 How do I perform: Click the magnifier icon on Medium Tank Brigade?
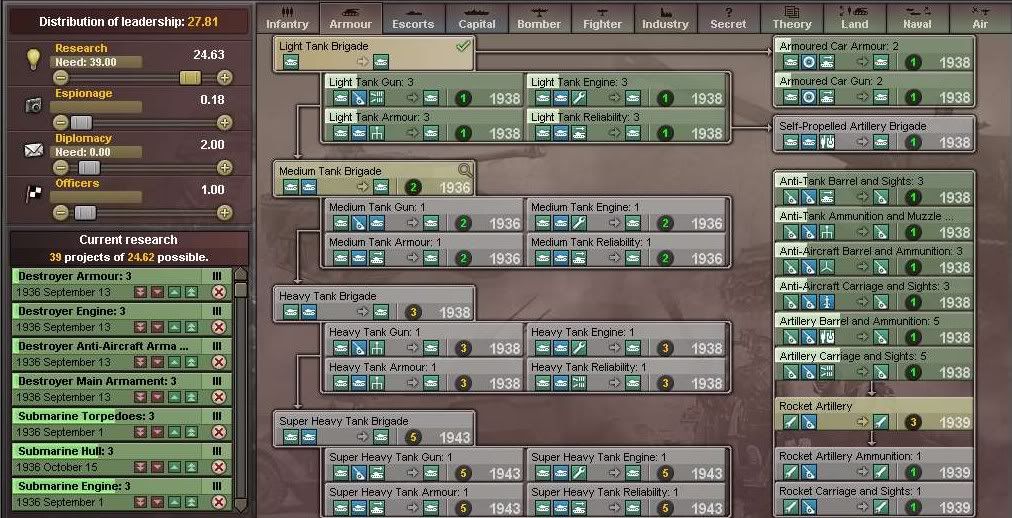pyautogui.click(x=465, y=170)
